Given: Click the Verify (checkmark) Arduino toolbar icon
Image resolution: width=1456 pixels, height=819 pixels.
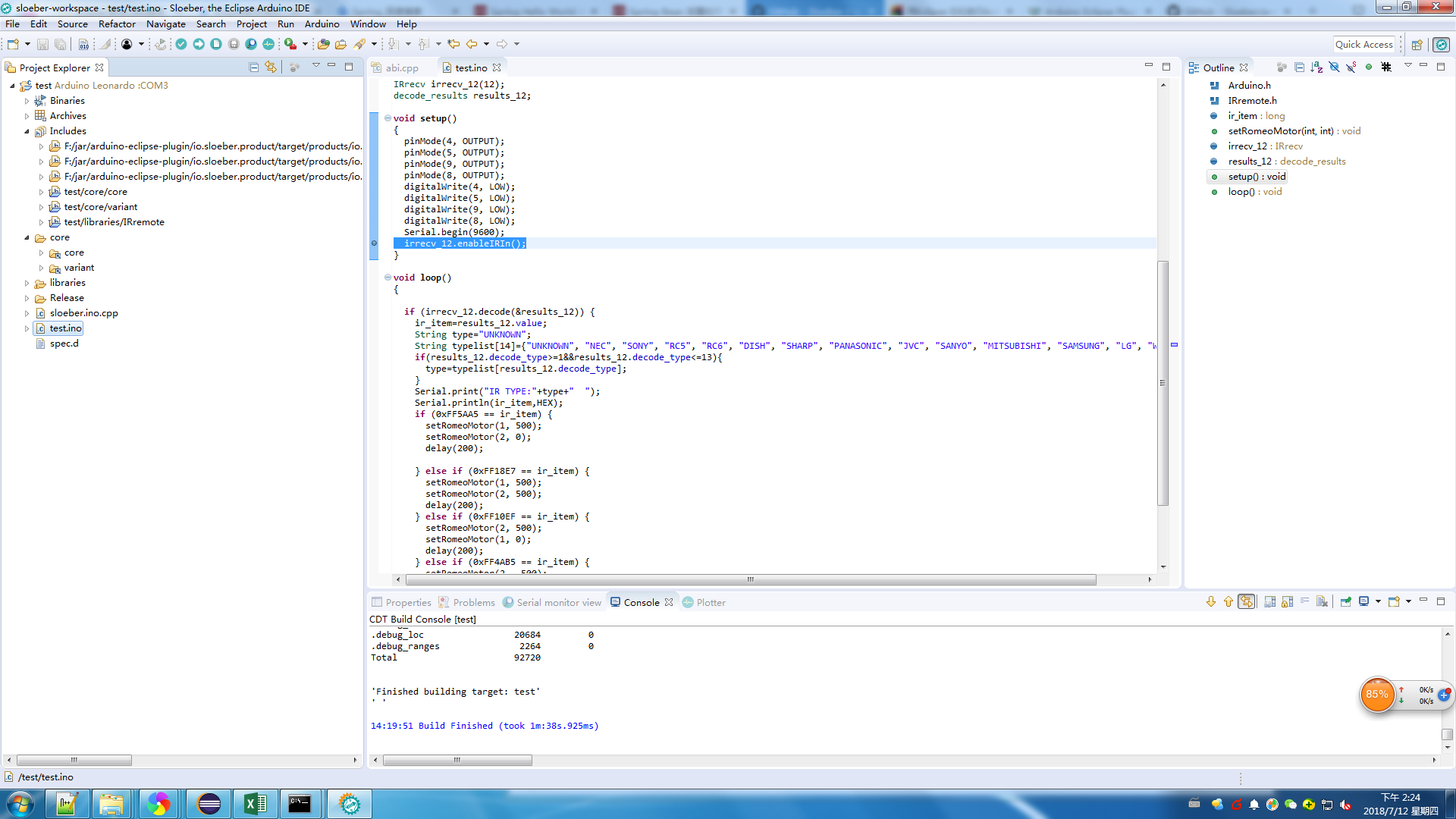Looking at the screenshot, I should [181, 44].
